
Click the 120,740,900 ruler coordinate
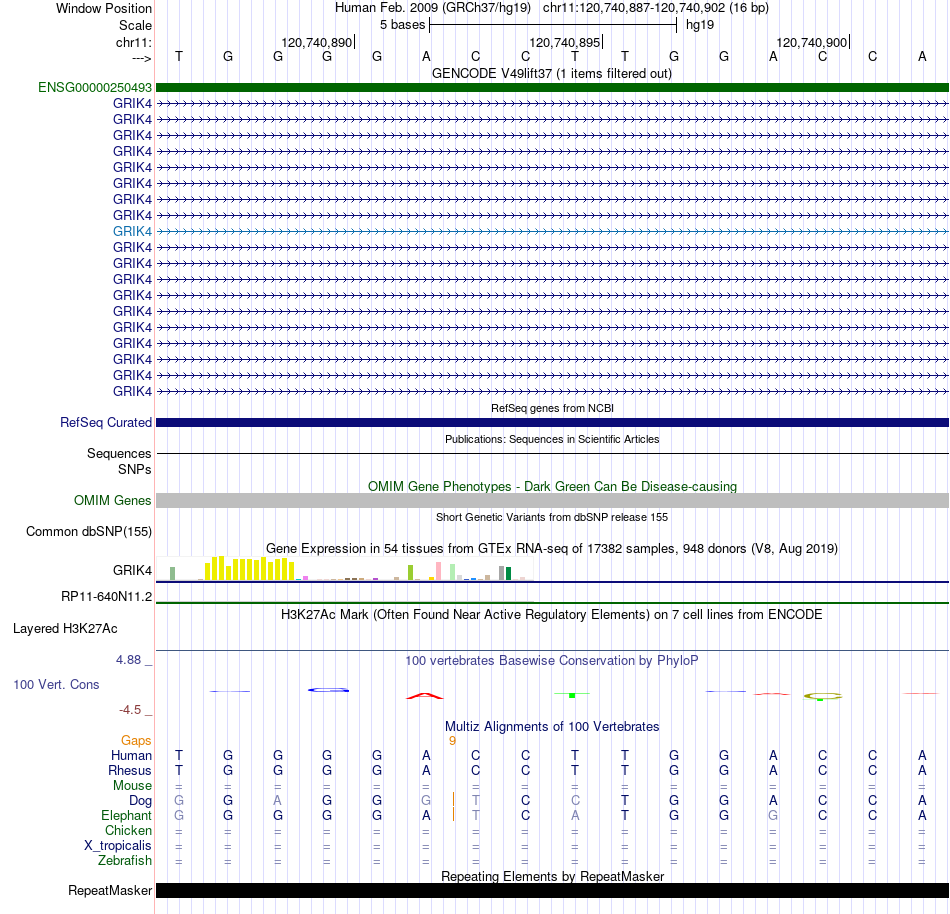coord(812,42)
